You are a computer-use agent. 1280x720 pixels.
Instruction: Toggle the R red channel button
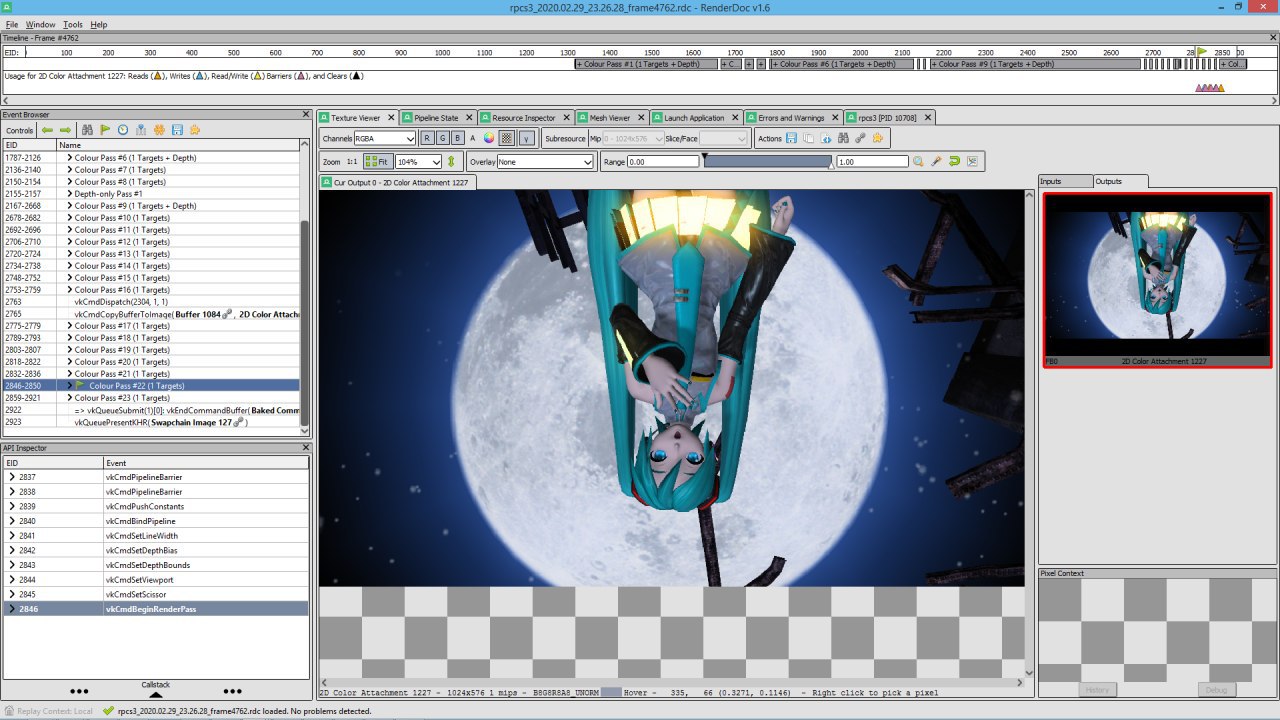pyautogui.click(x=427, y=138)
